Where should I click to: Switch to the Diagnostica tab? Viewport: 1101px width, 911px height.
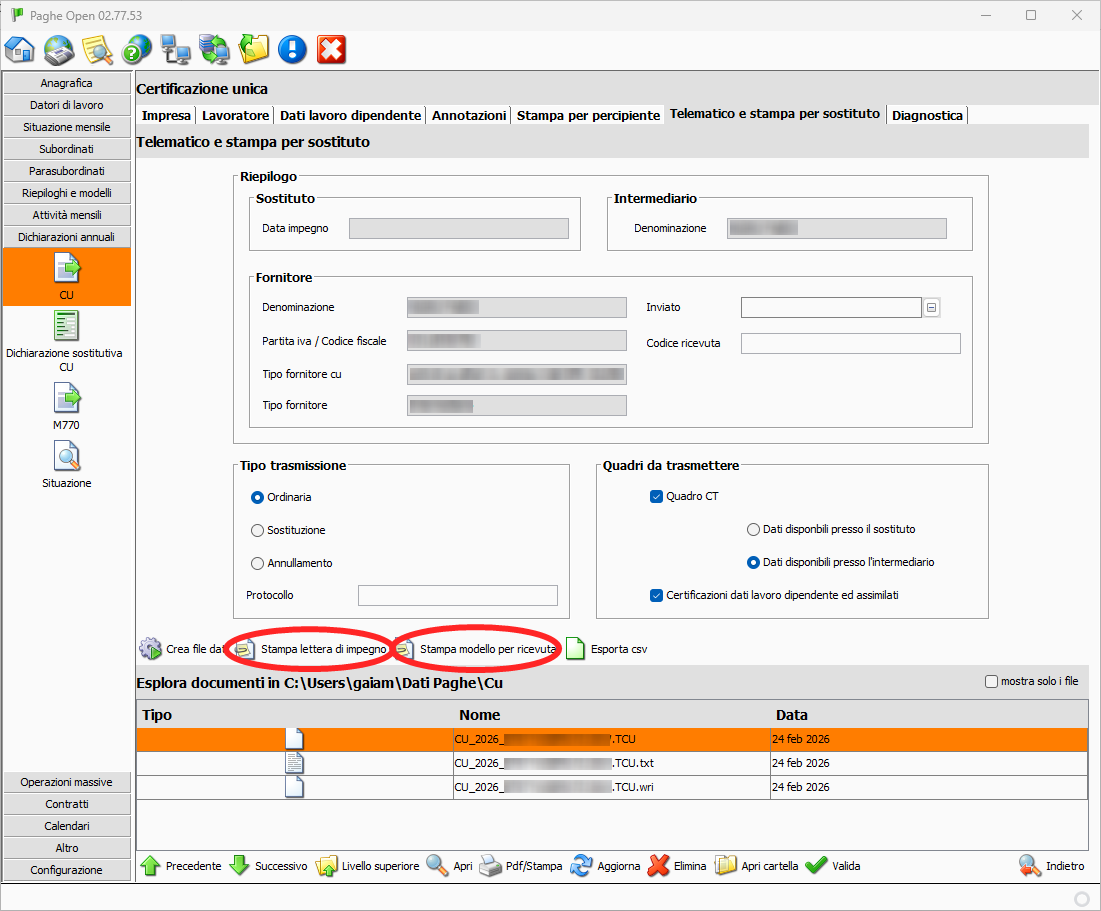coord(927,115)
